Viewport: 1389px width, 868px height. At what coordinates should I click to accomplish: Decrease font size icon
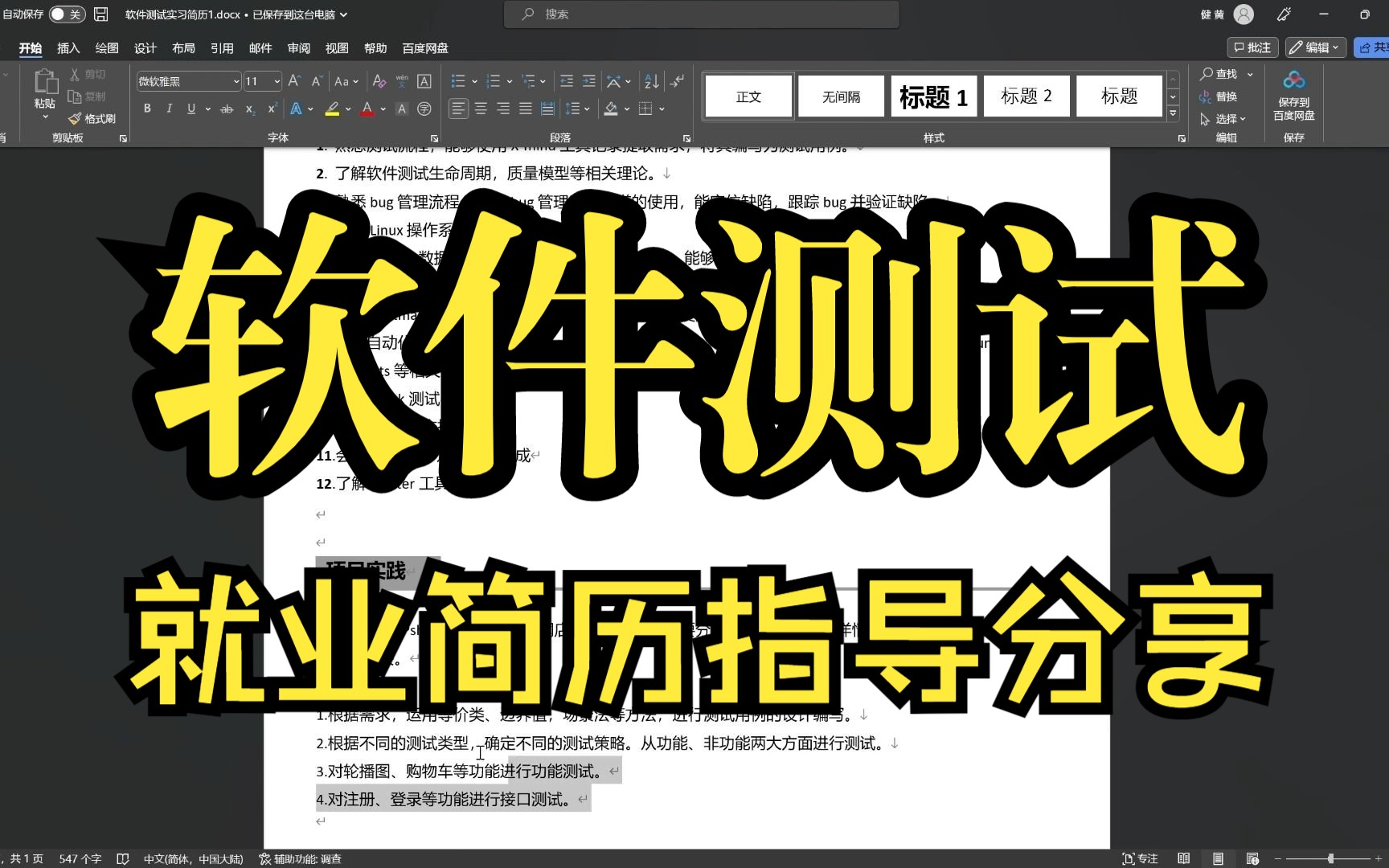pos(317,81)
